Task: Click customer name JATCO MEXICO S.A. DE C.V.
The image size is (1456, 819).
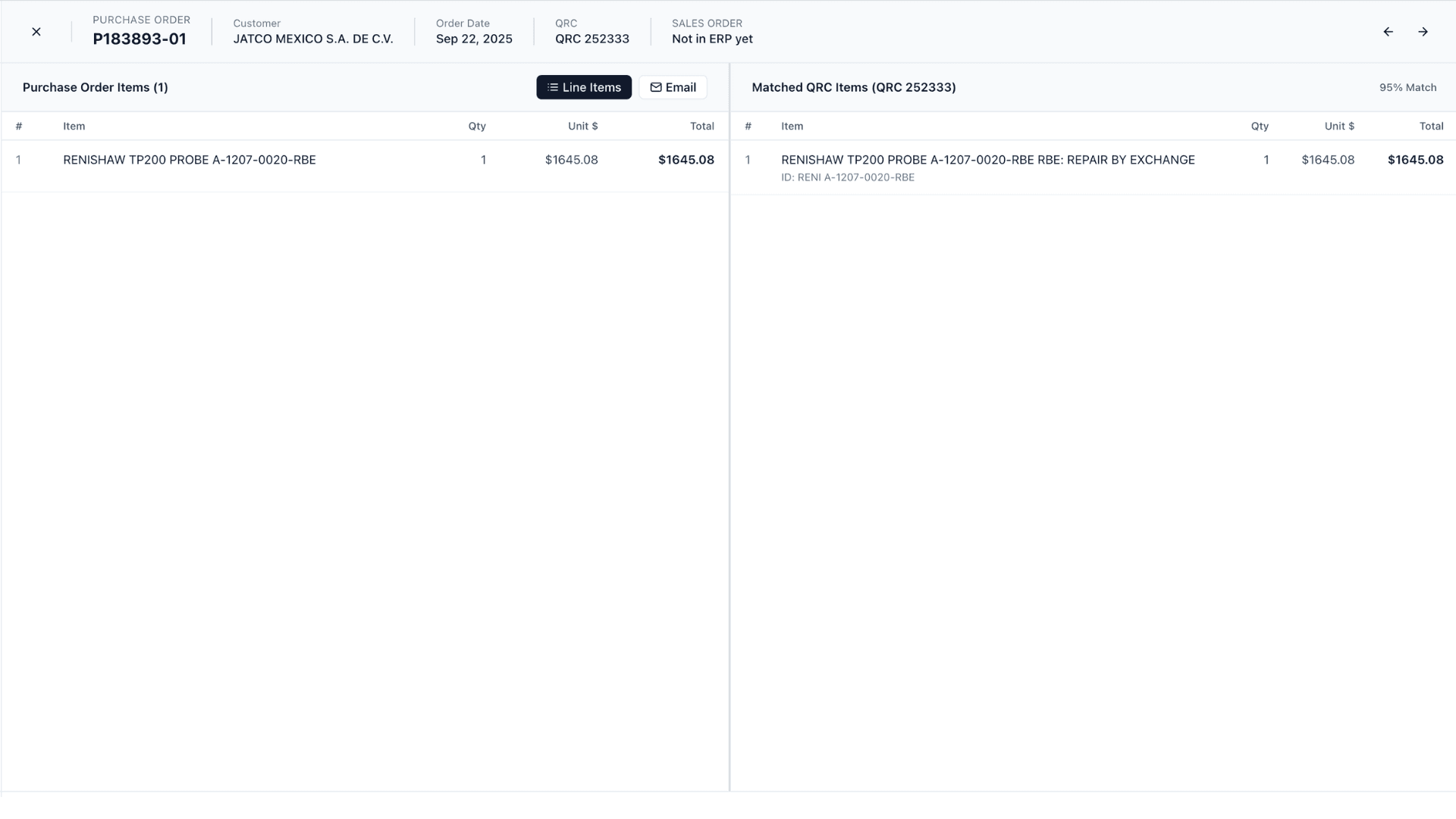Action: tap(312, 39)
